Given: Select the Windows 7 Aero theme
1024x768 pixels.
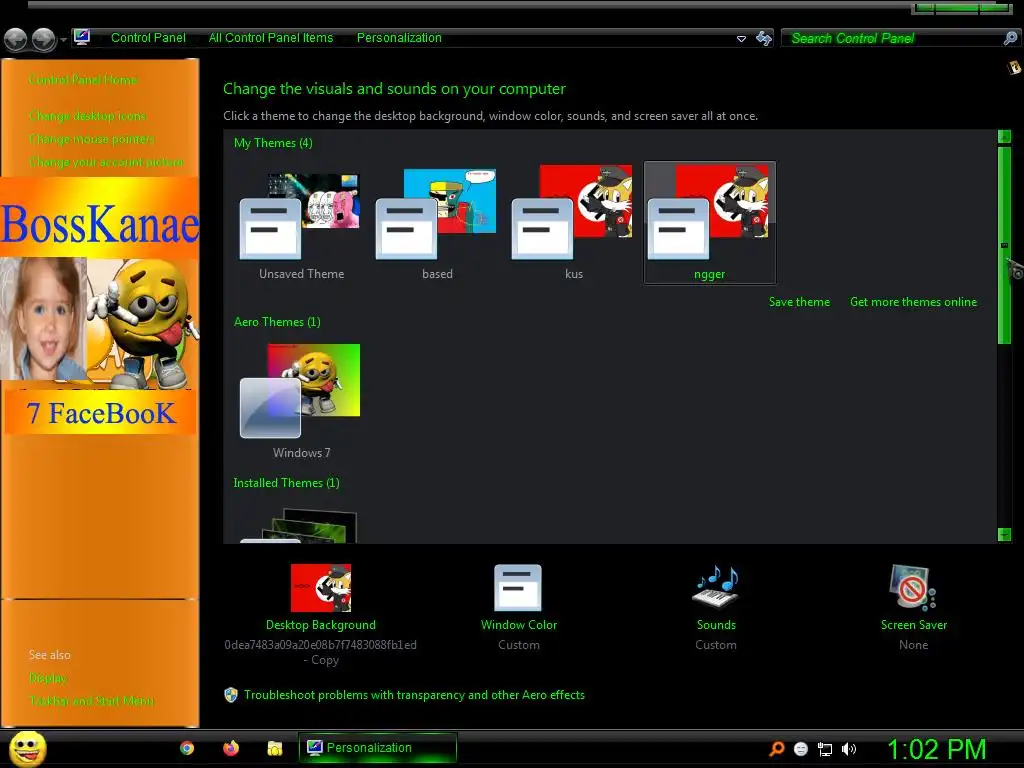Looking at the screenshot, I should [x=301, y=400].
